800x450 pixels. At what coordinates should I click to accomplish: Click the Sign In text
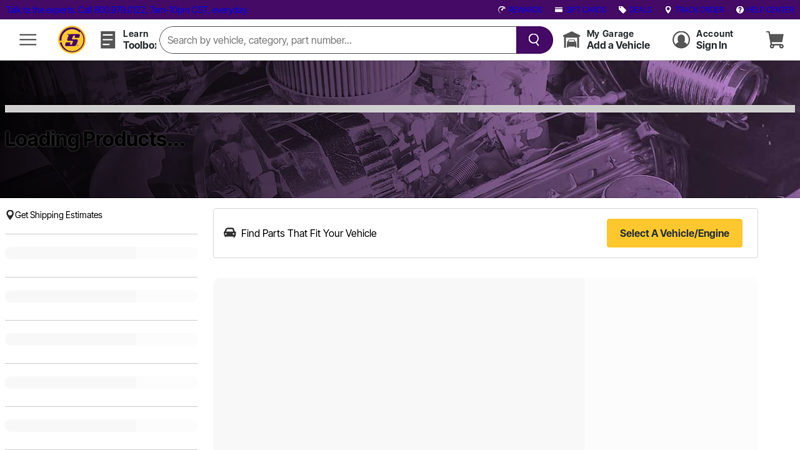click(x=711, y=46)
